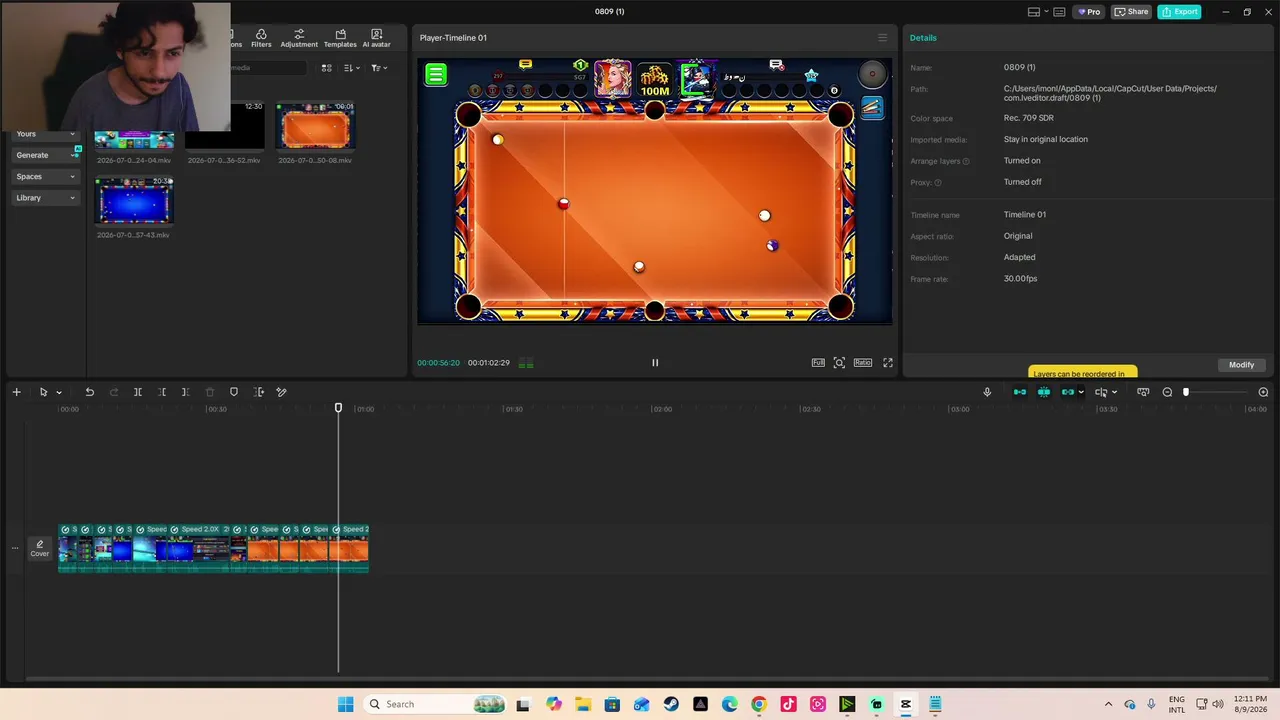Viewport: 1280px width, 720px height.
Task: Click the Export button
Action: (1180, 12)
